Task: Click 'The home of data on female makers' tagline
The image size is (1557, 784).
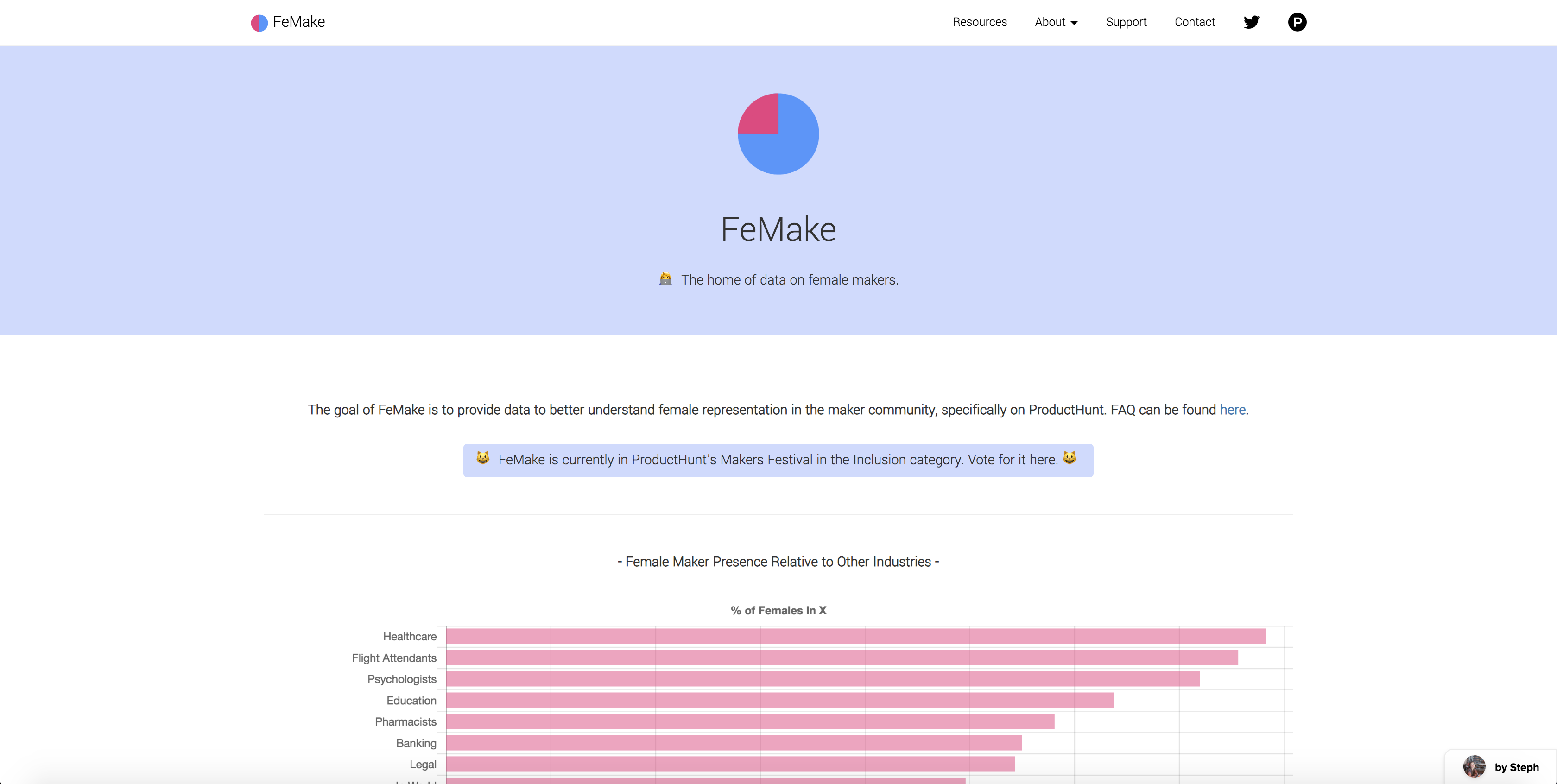Action: click(789, 280)
